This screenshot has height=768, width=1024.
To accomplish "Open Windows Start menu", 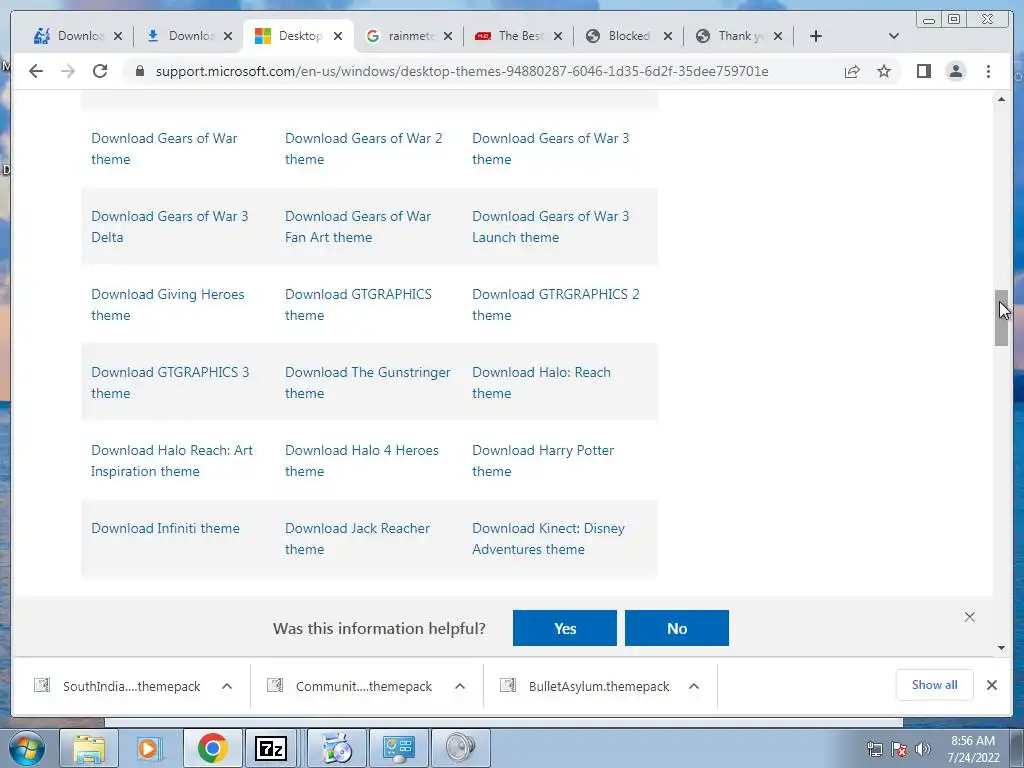I will point(26,748).
